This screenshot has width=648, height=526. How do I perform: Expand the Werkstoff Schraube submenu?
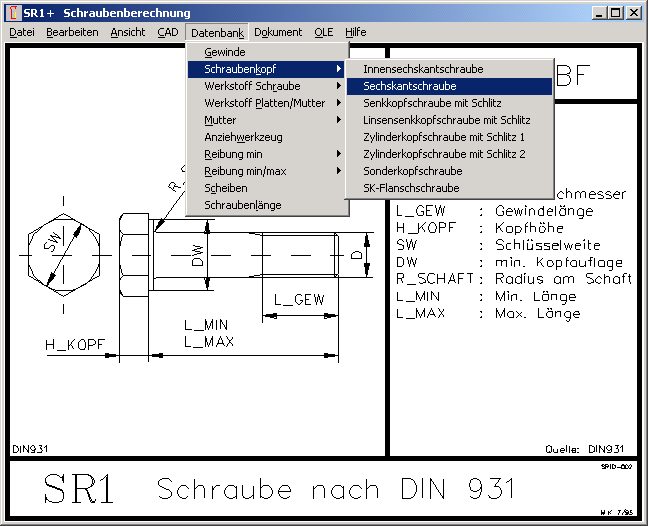[x=252, y=86]
